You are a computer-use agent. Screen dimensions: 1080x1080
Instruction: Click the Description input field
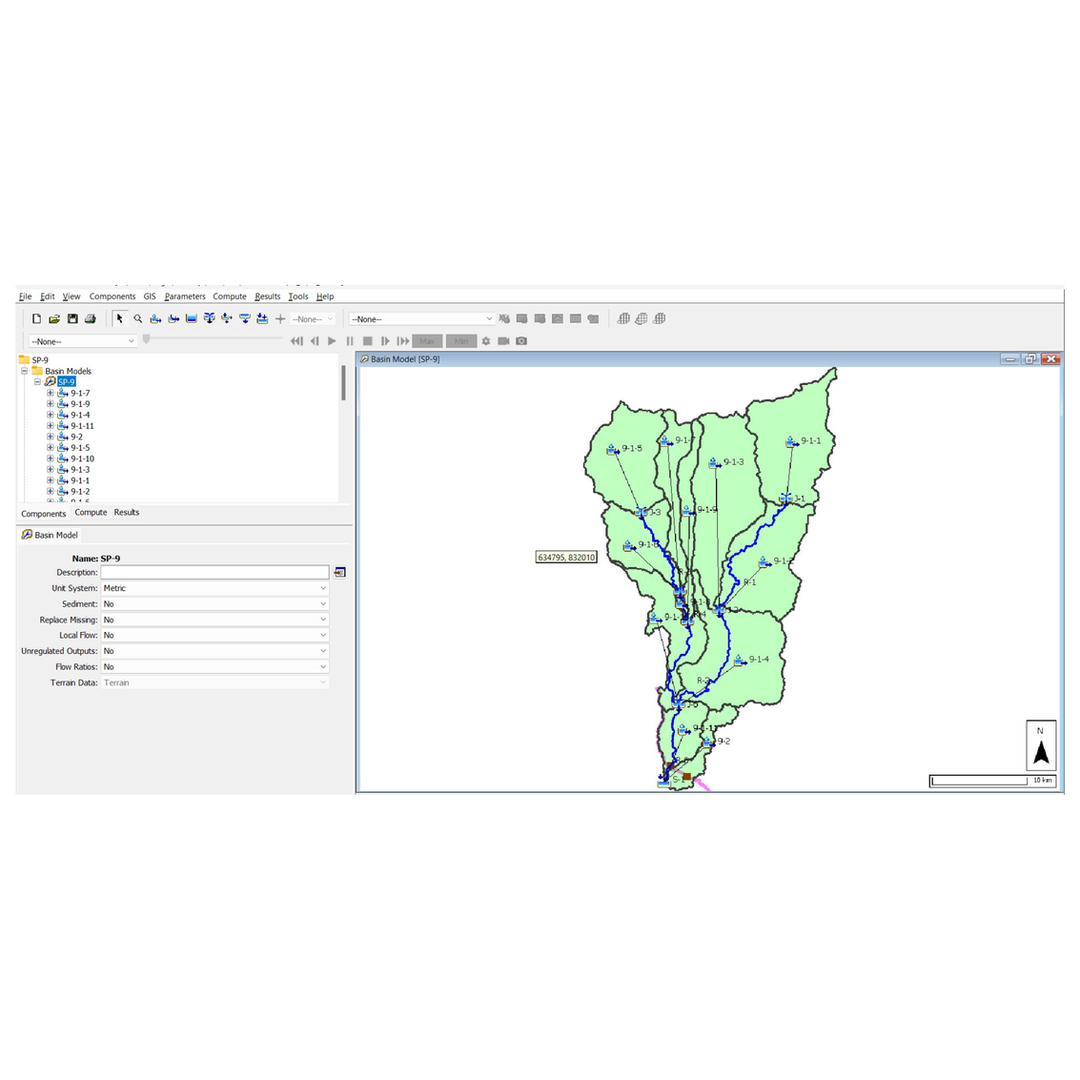pos(215,572)
